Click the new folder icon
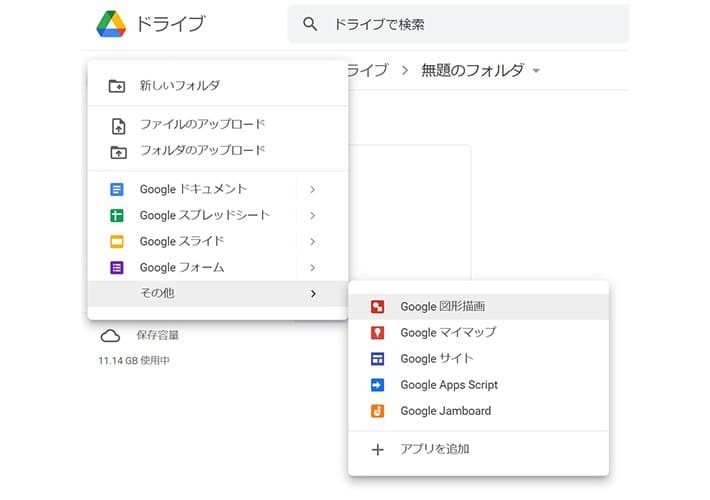710x500 pixels. (x=117, y=86)
